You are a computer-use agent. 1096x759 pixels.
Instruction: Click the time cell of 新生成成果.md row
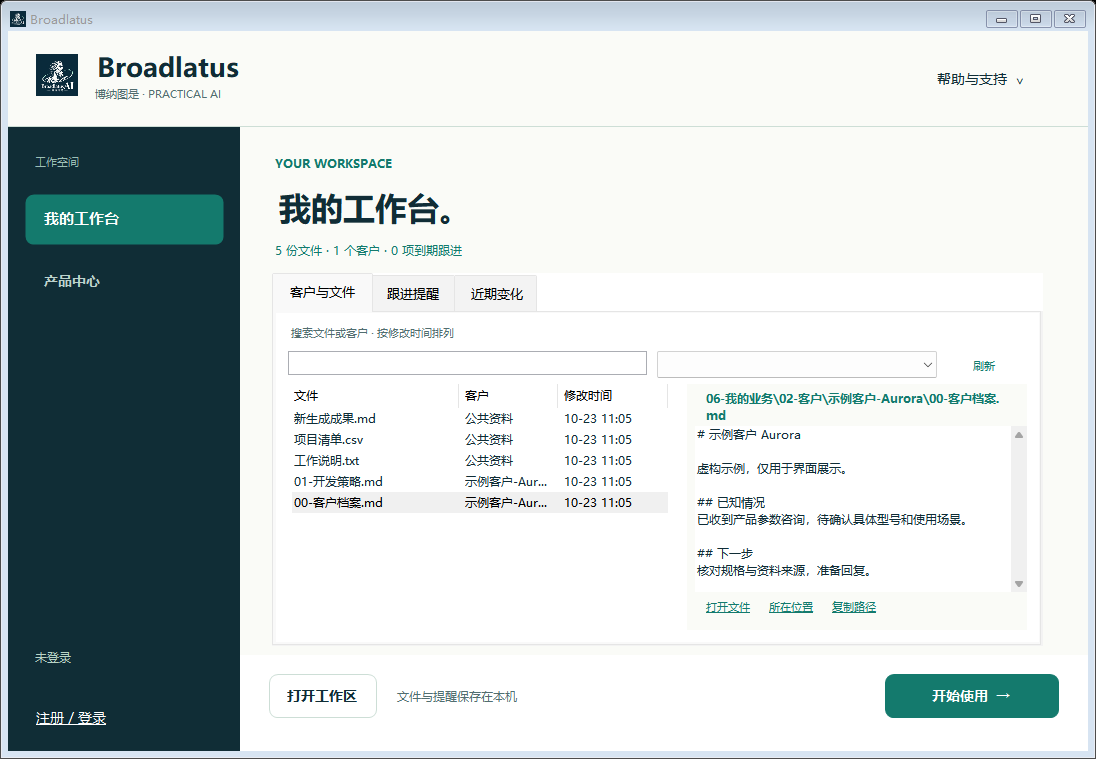(x=598, y=419)
